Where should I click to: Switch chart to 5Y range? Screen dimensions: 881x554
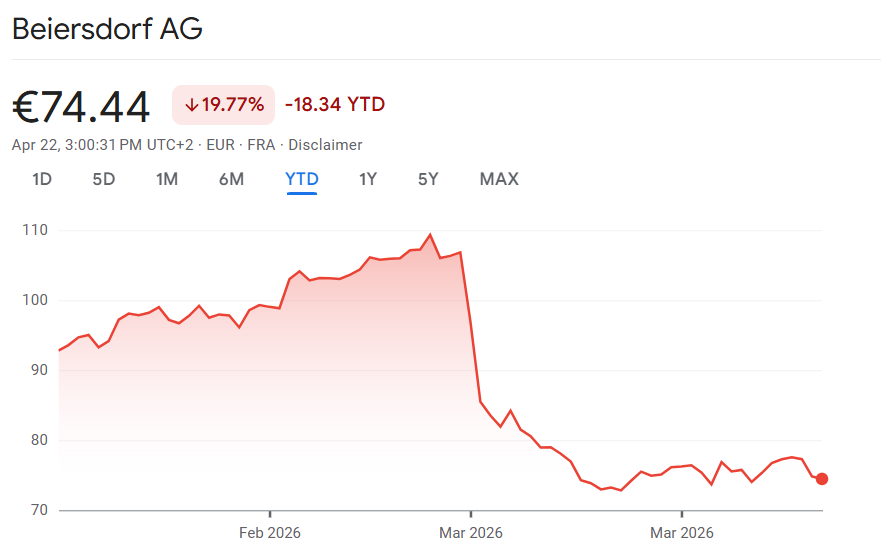coord(428,179)
